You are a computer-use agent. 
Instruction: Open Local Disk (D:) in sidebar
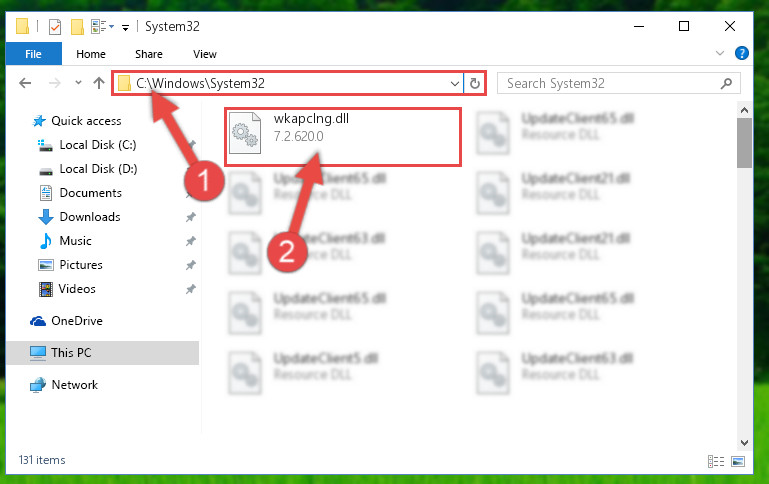click(x=98, y=169)
